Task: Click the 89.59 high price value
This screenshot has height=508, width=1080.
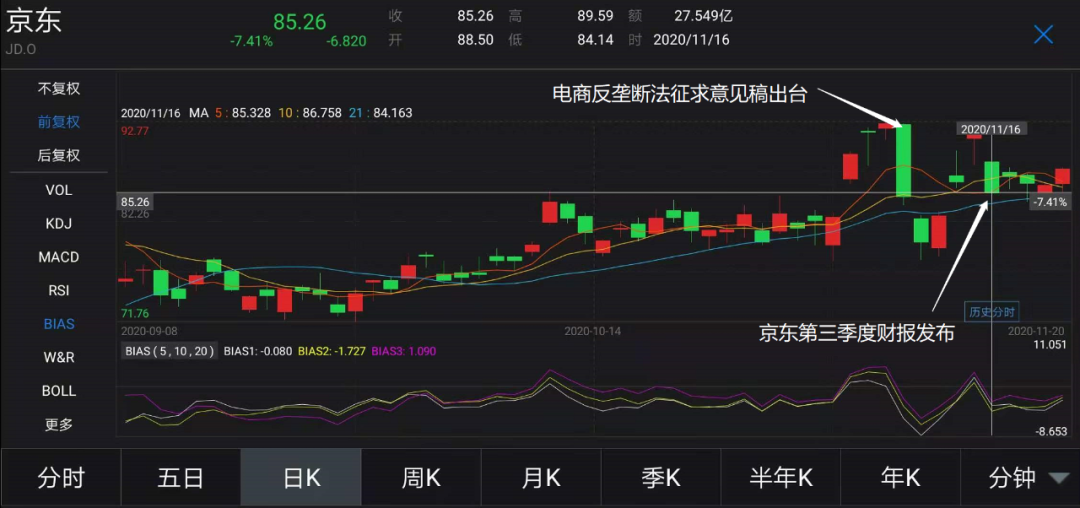Action: coord(595,15)
